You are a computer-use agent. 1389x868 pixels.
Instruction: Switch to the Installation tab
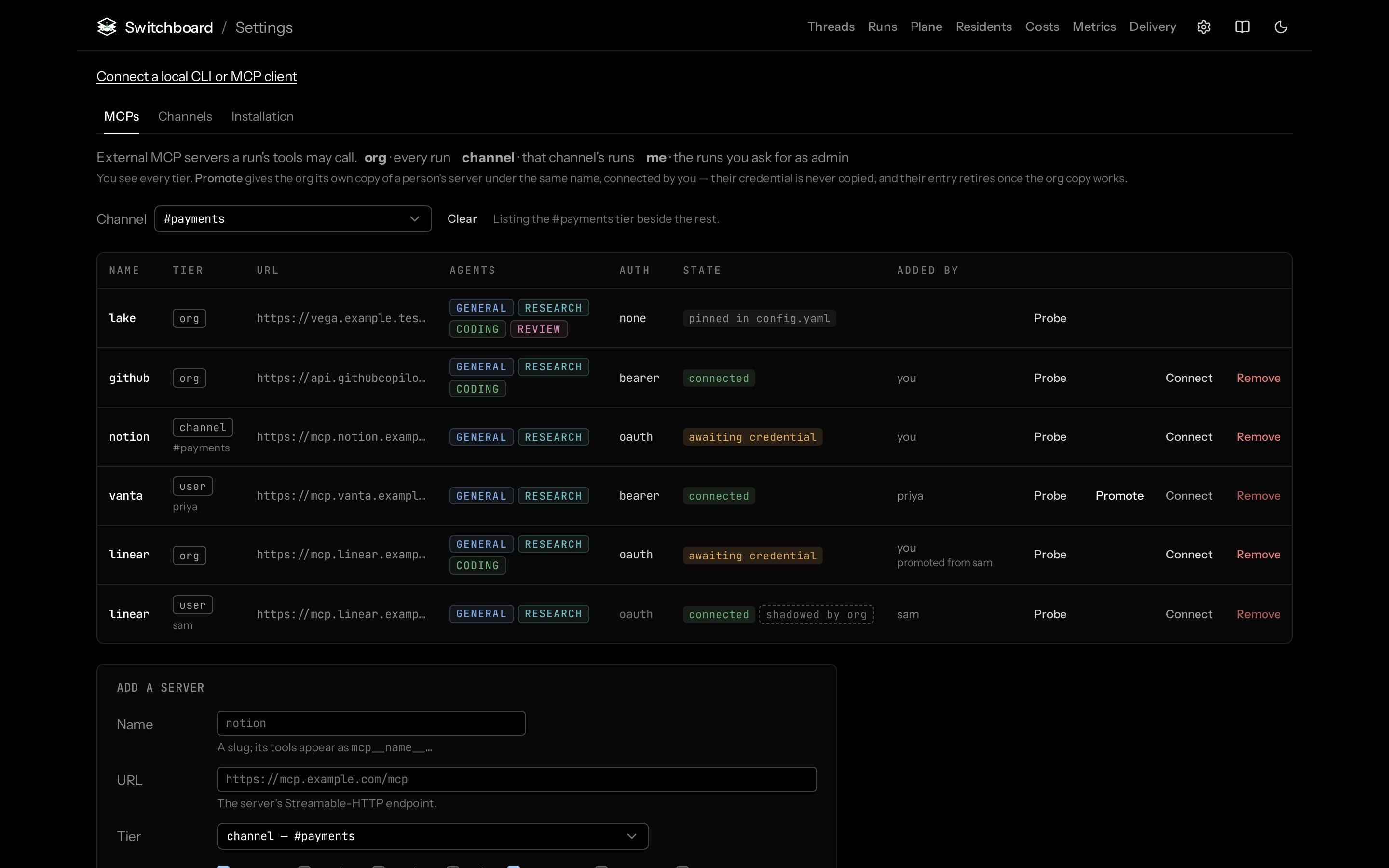point(262,116)
